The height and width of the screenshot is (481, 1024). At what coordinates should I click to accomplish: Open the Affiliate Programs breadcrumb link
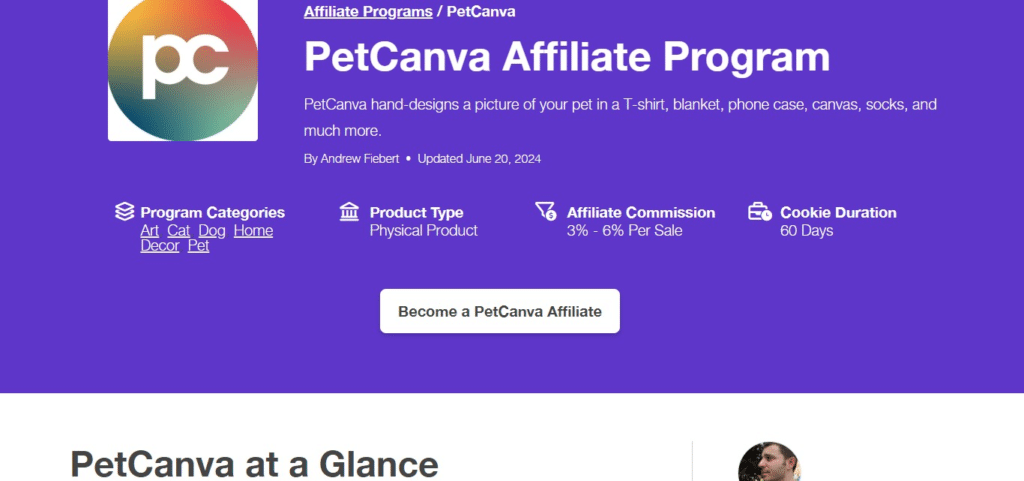pyautogui.click(x=368, y=12)
